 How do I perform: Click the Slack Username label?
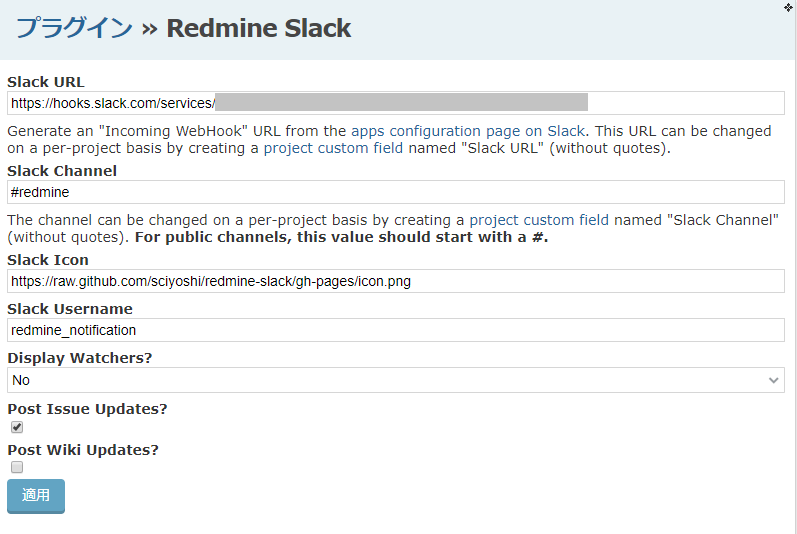pyautogui.click(x=70, y=309)
